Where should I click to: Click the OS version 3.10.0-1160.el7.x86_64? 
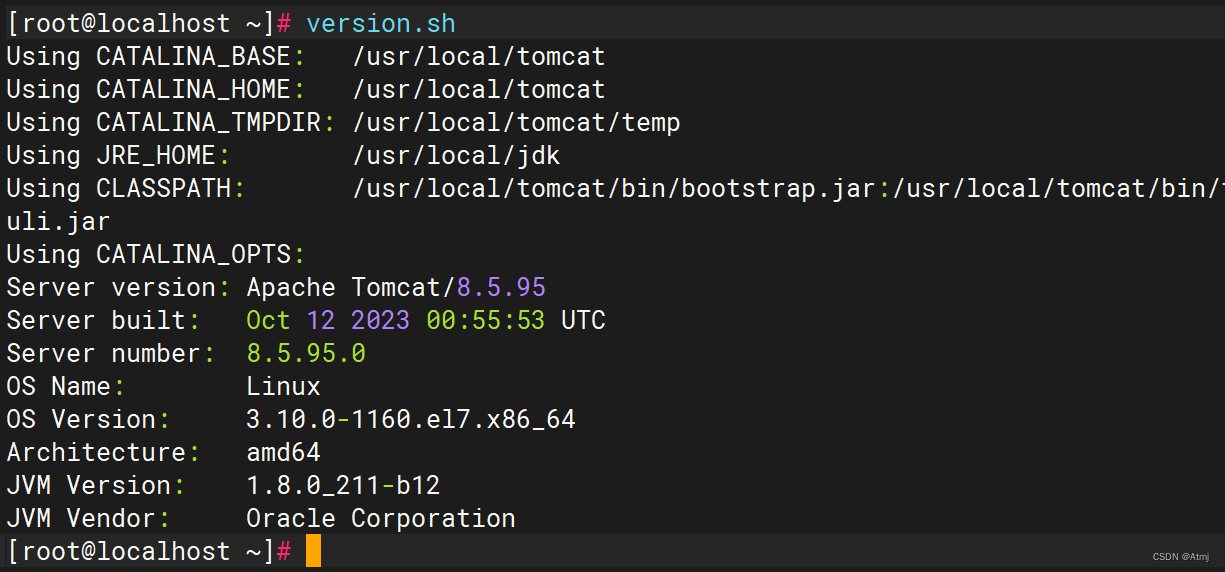(411, 419)
